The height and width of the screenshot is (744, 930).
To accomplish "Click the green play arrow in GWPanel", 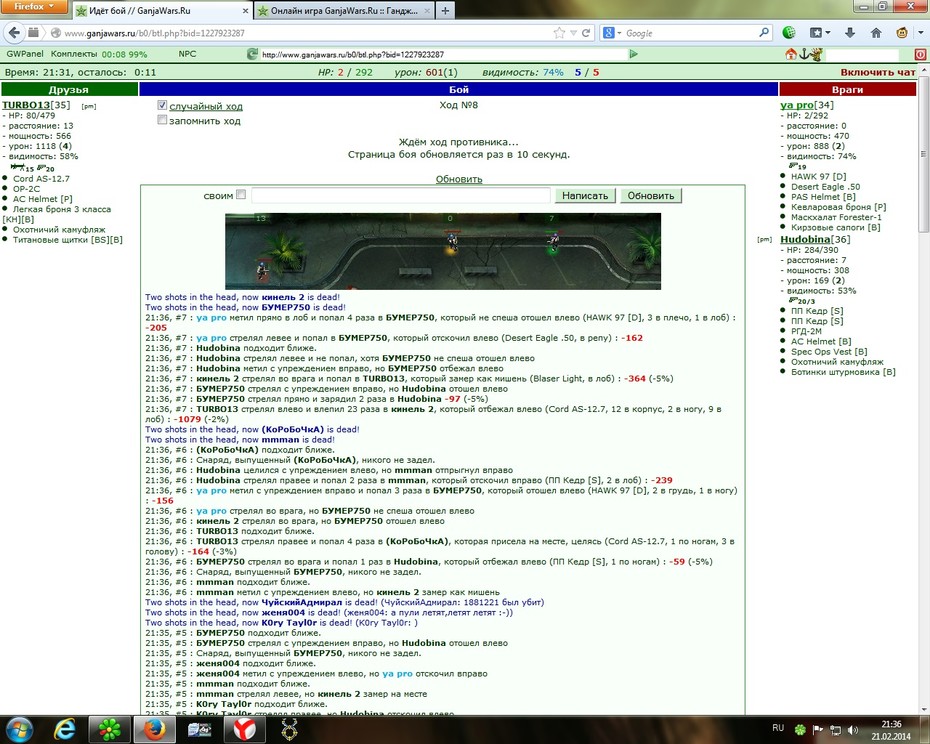I will tap(633, 54).
